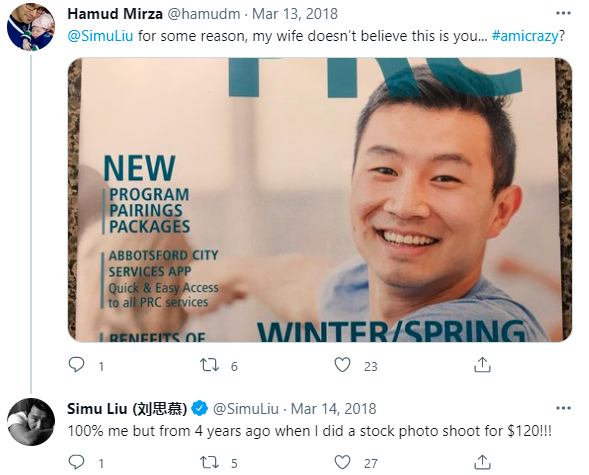View the magazine cover photo

[320, 200]
